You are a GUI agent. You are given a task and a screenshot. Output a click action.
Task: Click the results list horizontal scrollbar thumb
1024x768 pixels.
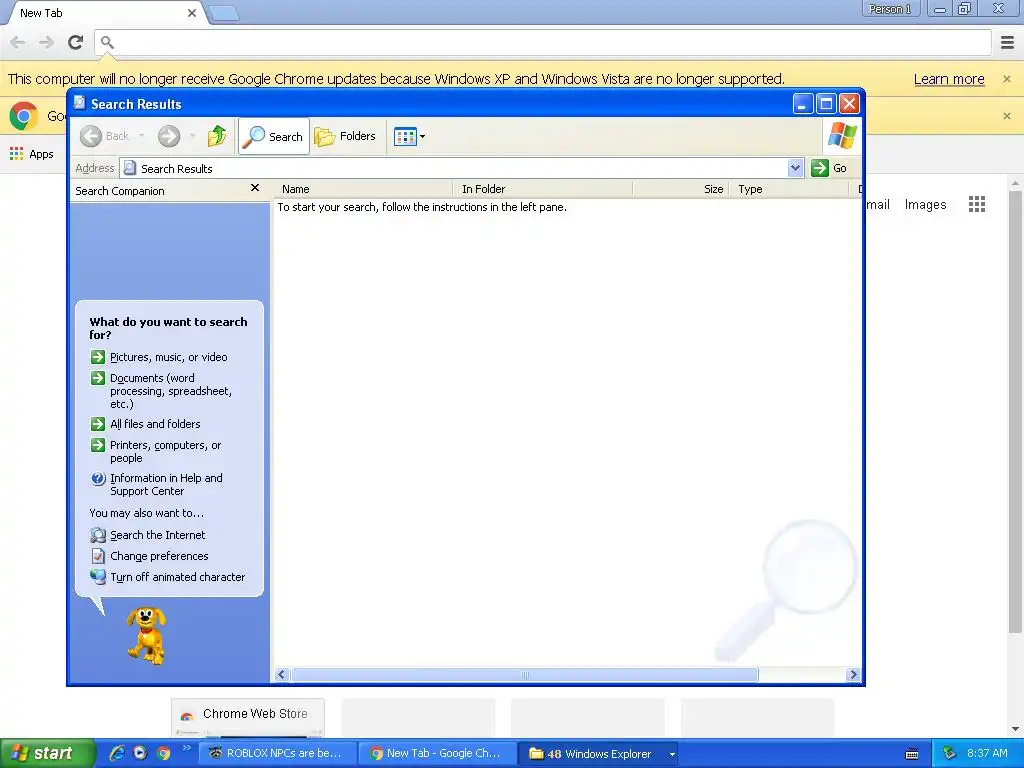click(525, 675)
